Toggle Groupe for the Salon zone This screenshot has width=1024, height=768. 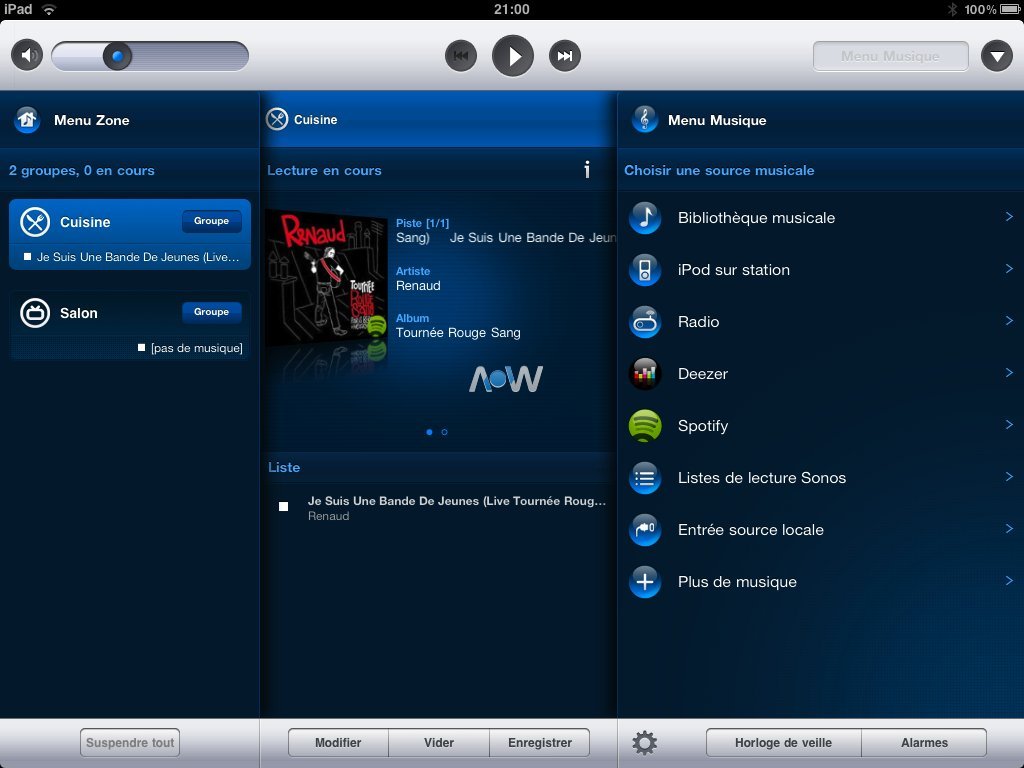[x=211, y=312]
